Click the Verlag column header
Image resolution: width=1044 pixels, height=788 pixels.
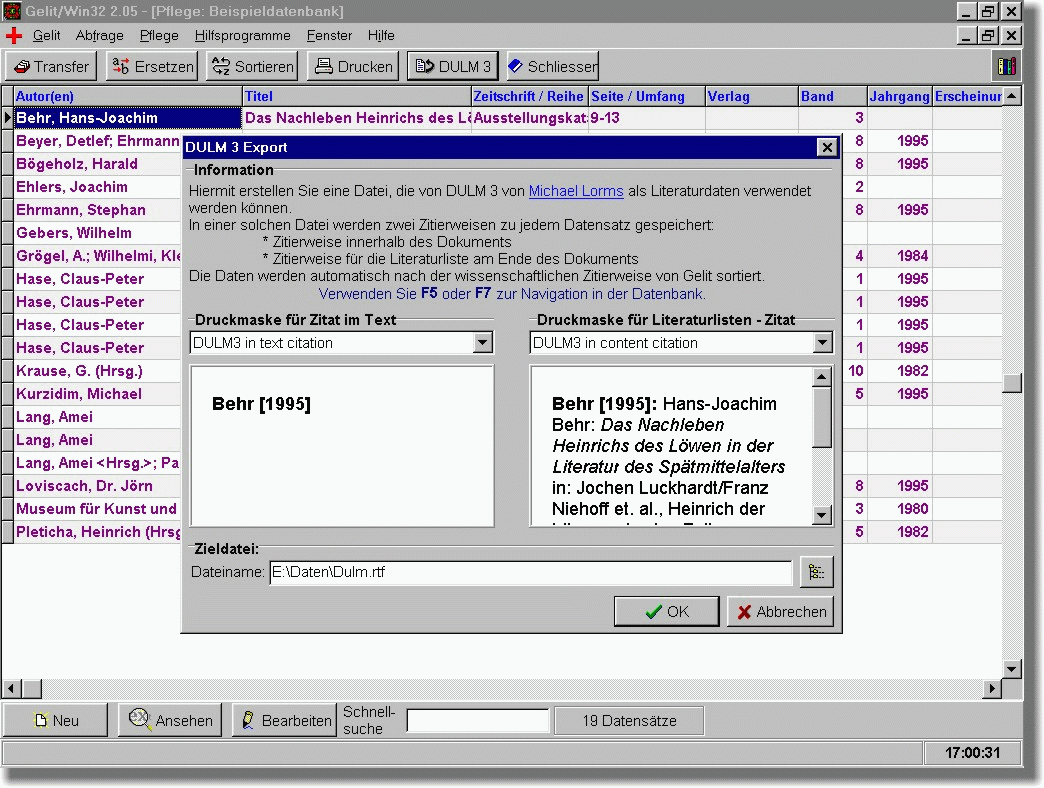(x=752, y=97)
